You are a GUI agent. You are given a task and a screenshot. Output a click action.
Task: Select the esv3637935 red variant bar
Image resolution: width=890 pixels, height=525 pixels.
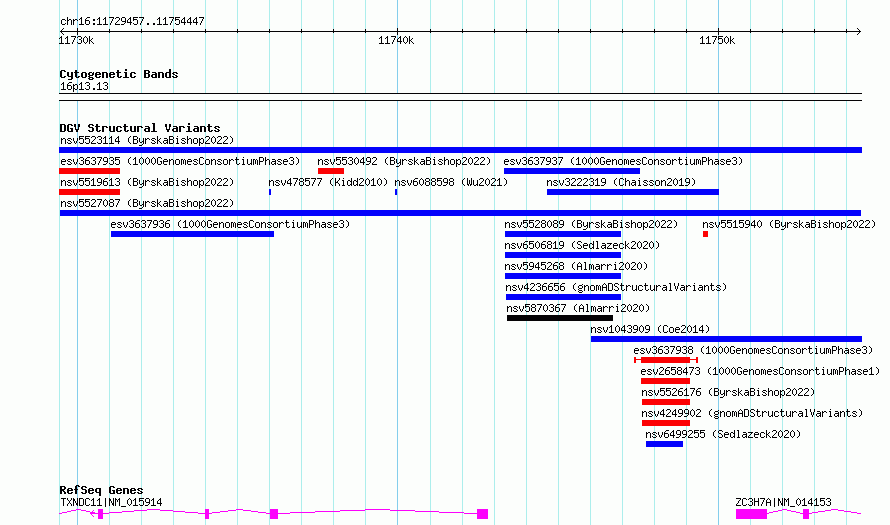[90, 171]
